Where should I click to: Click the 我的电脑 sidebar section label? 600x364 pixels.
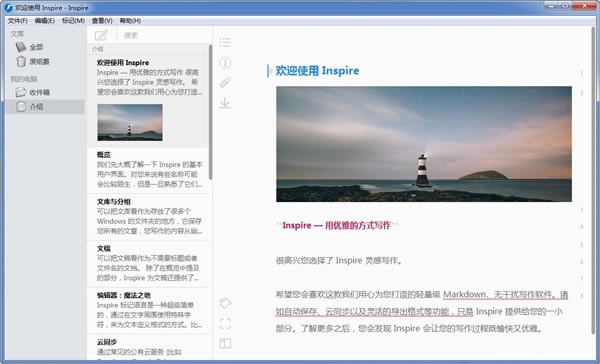[24, 79]
